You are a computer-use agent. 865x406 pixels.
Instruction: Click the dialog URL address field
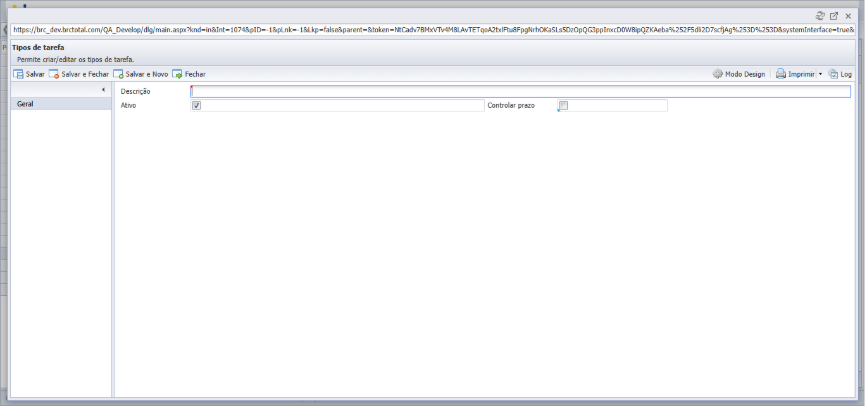[x=433, y=30]
